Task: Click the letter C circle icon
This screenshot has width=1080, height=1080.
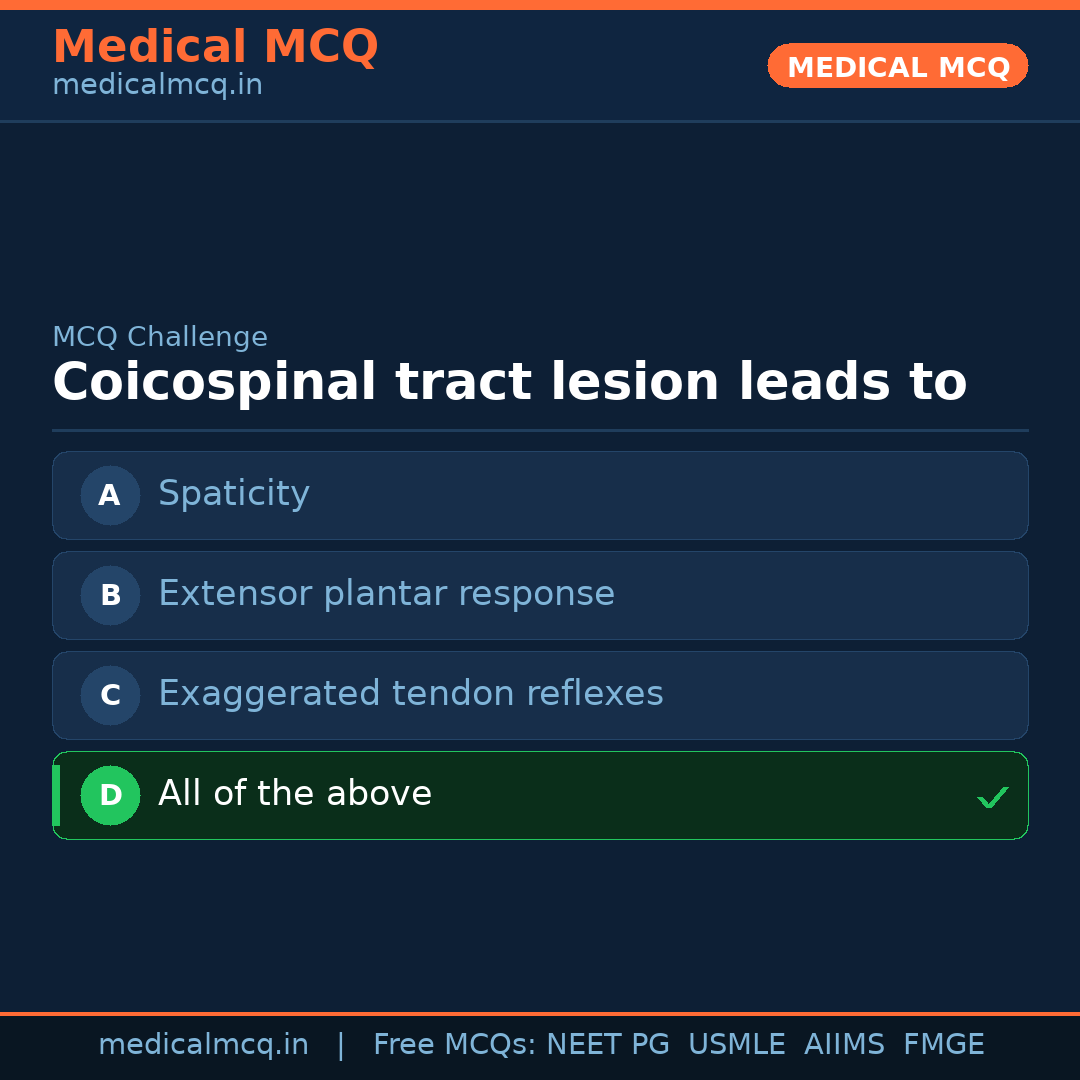Action: (x=110, y=695)
